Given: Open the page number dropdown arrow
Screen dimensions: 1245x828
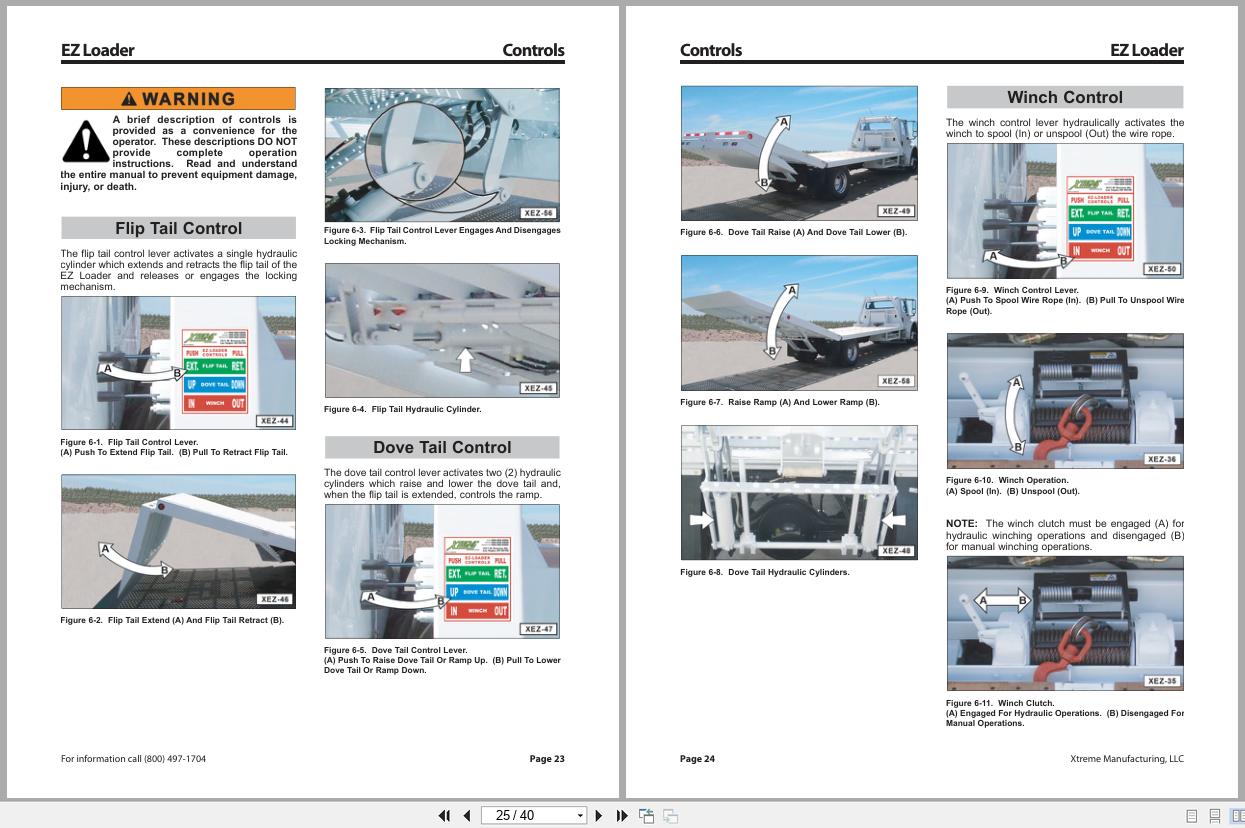Looking at the screenshot, I should (580, 816).
